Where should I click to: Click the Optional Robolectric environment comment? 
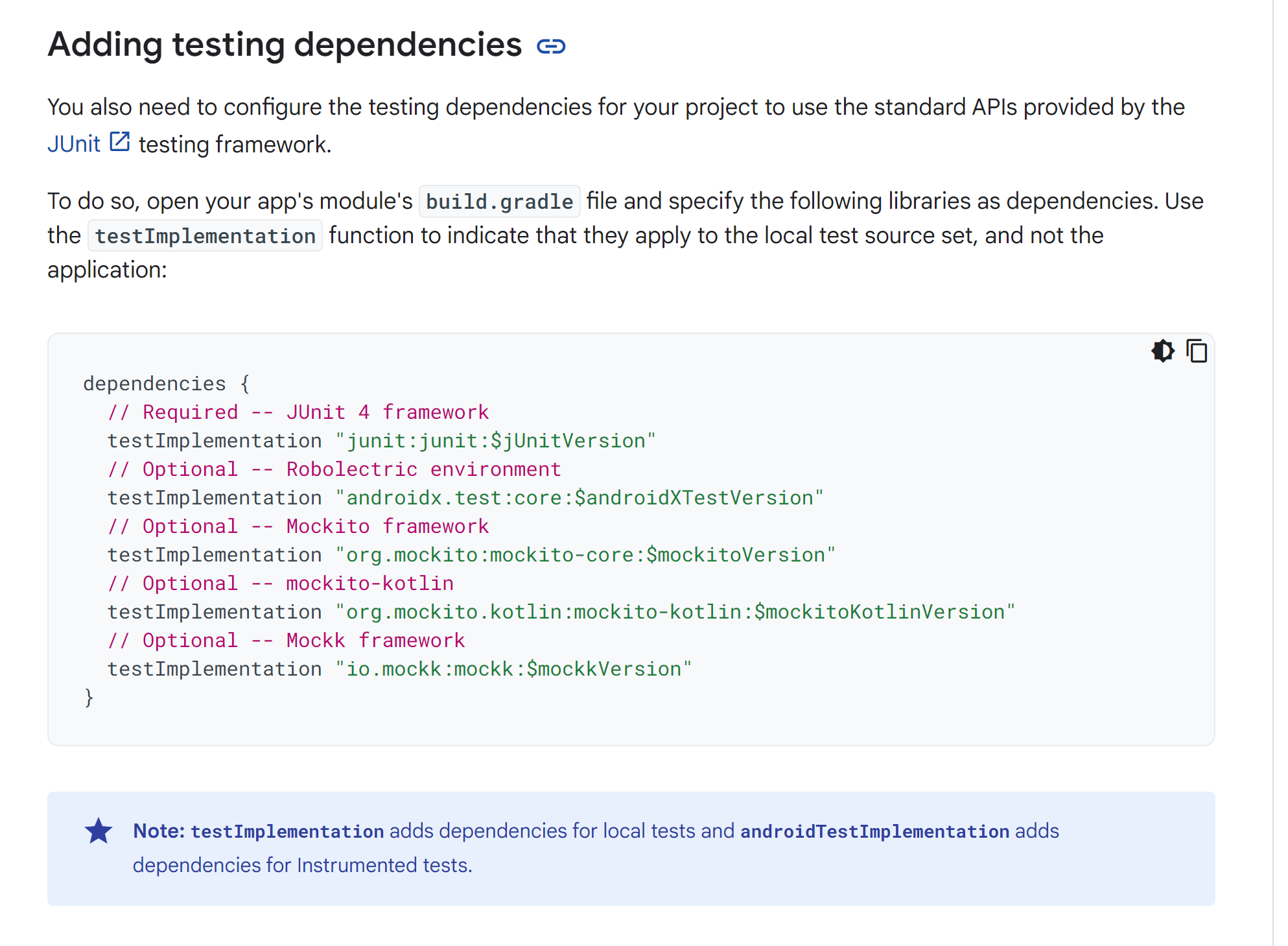click(334, 469)
